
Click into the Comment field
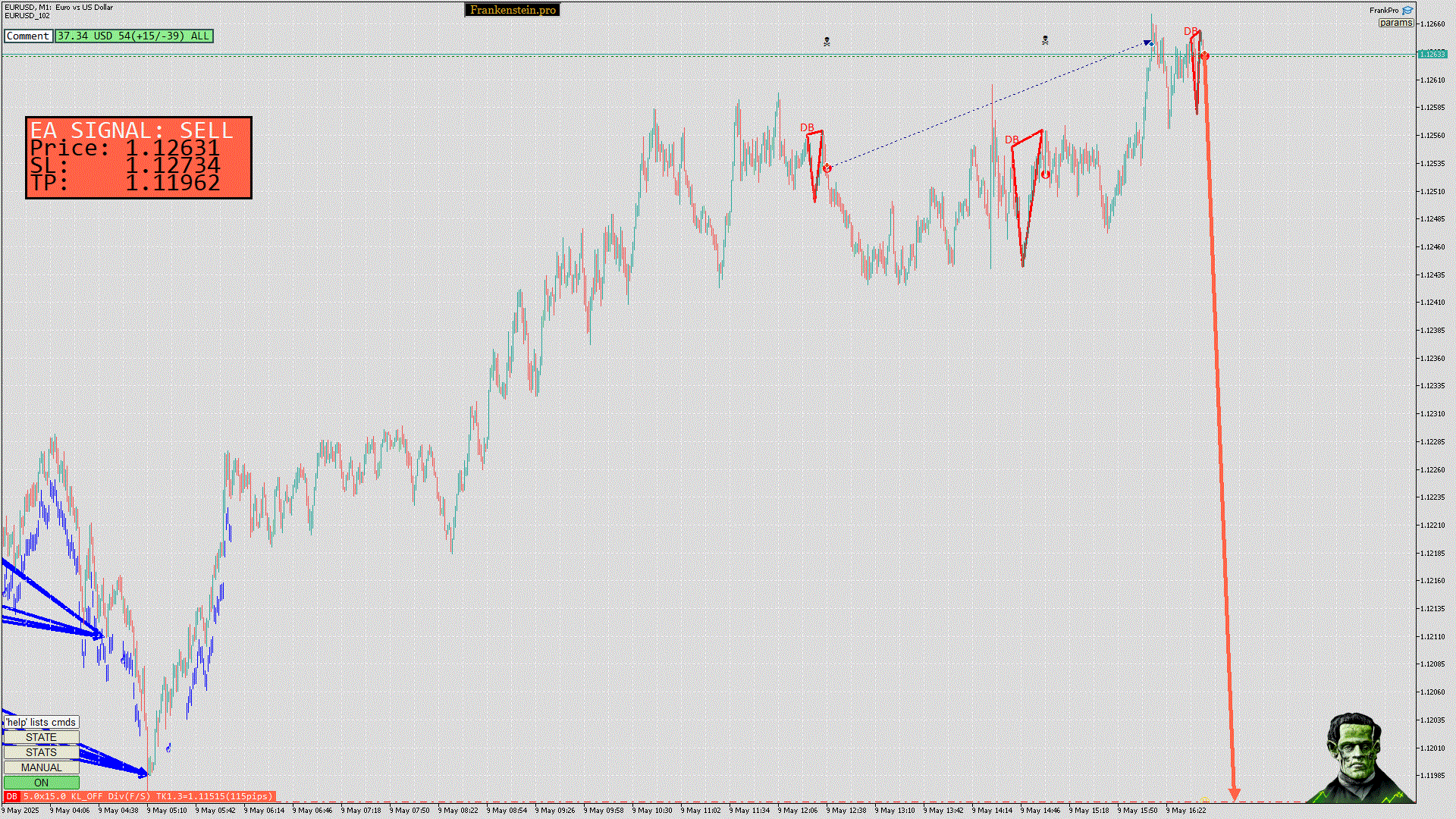[x=28, y=36]
